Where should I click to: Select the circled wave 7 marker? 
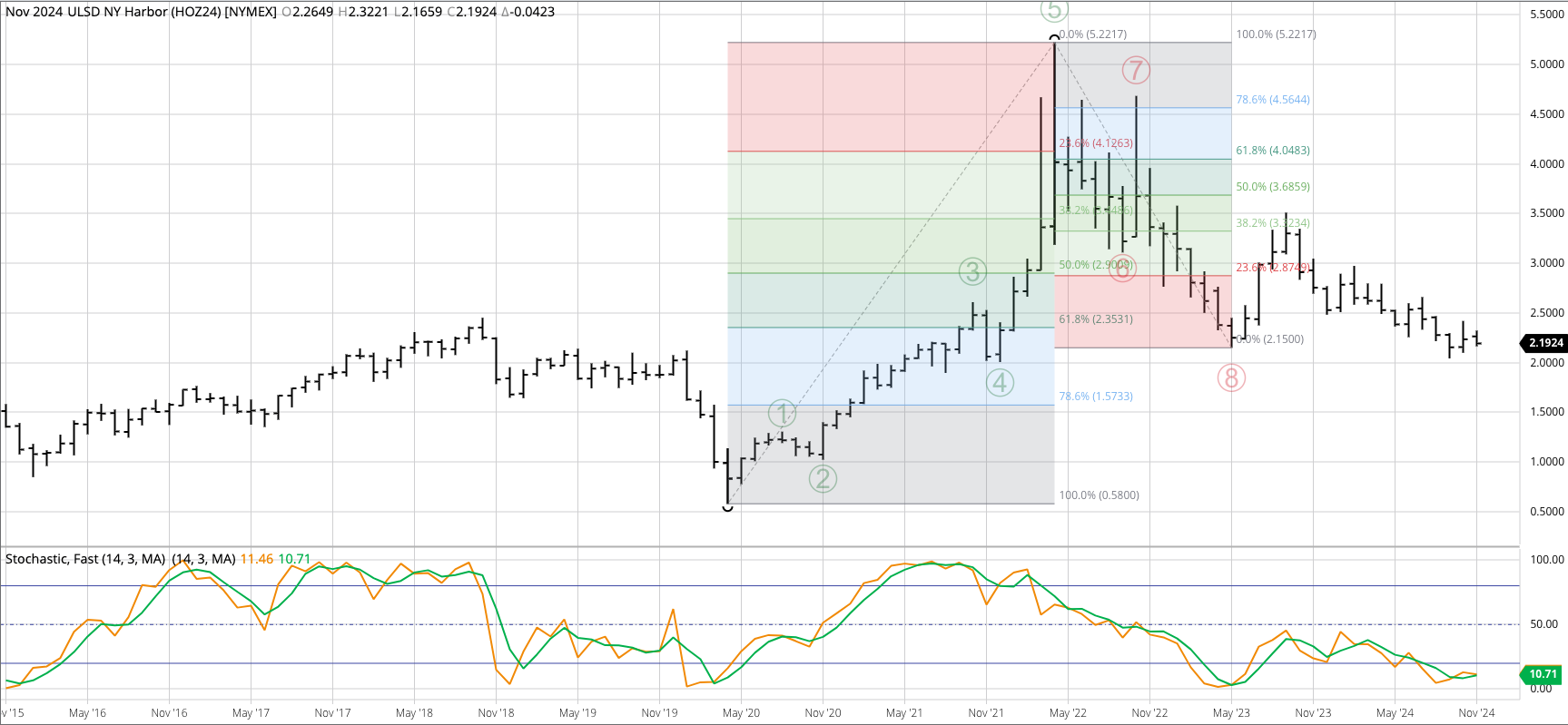click(1135, 70)
